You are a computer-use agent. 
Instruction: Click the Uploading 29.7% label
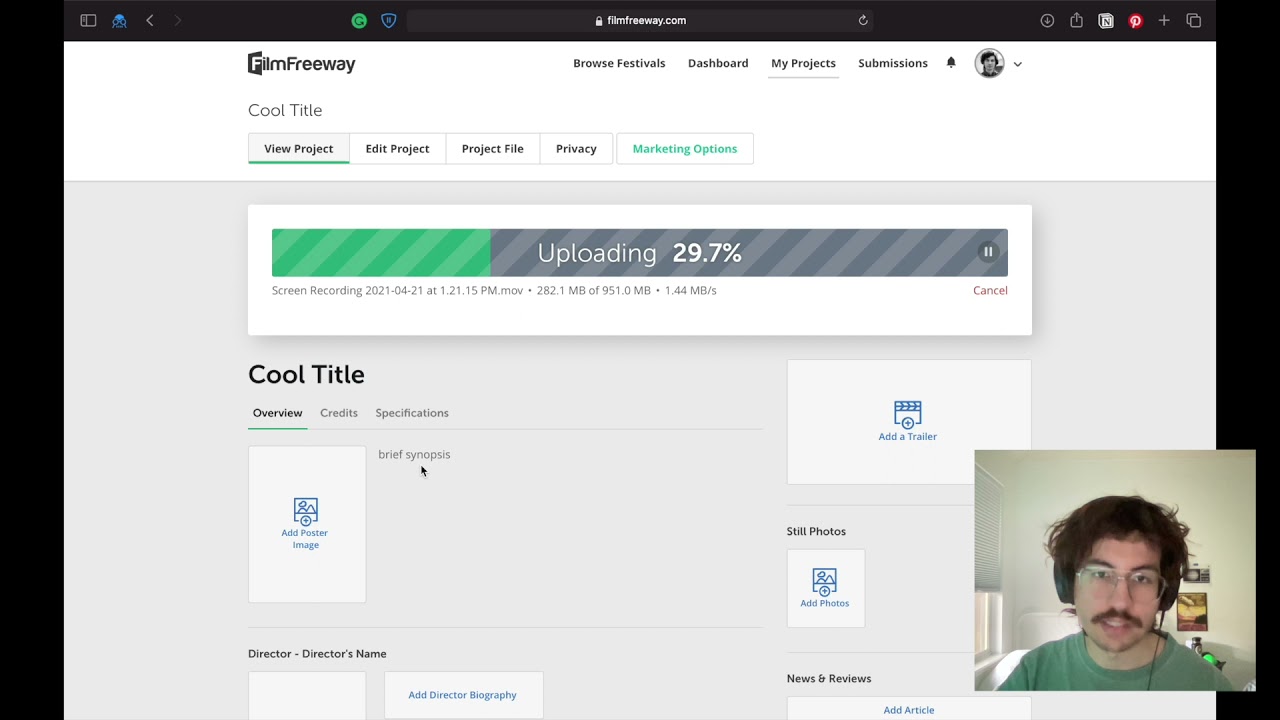639,253
